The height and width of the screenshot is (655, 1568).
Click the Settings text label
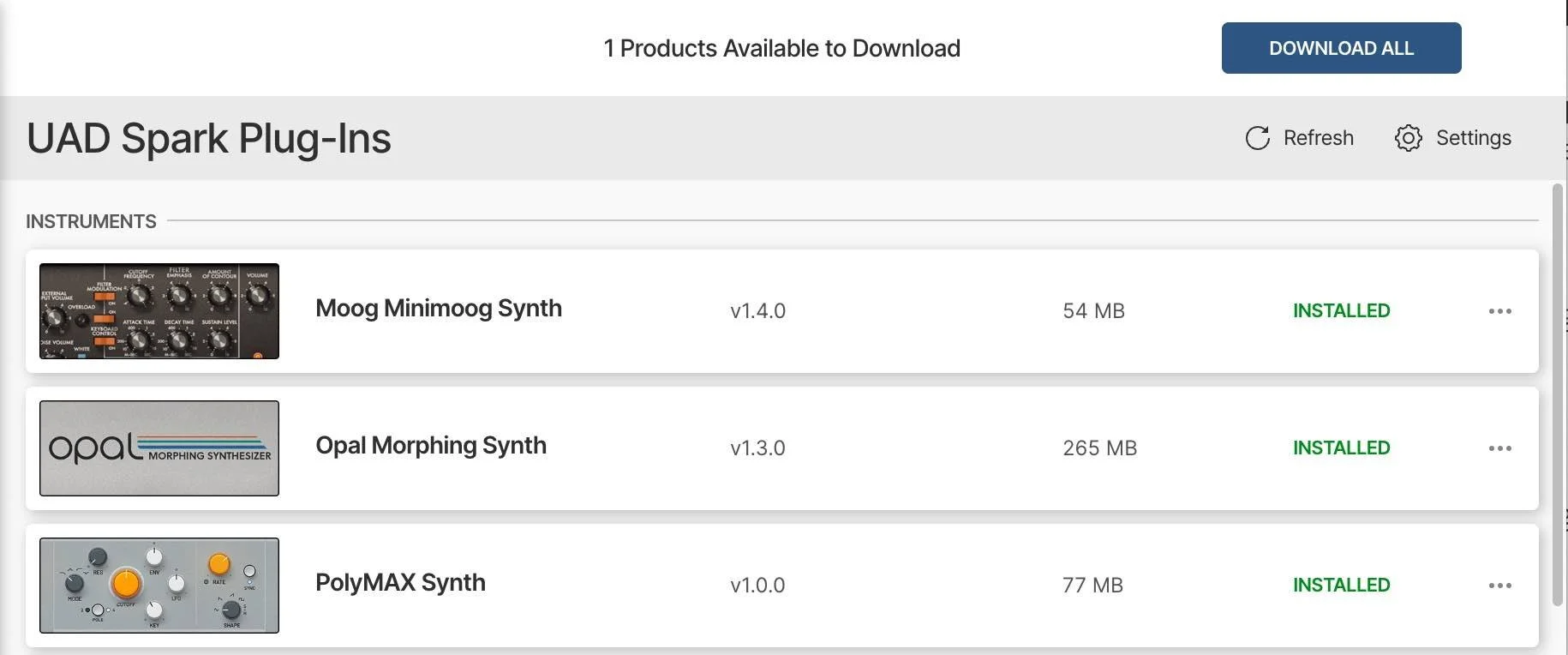(1473, 138)
